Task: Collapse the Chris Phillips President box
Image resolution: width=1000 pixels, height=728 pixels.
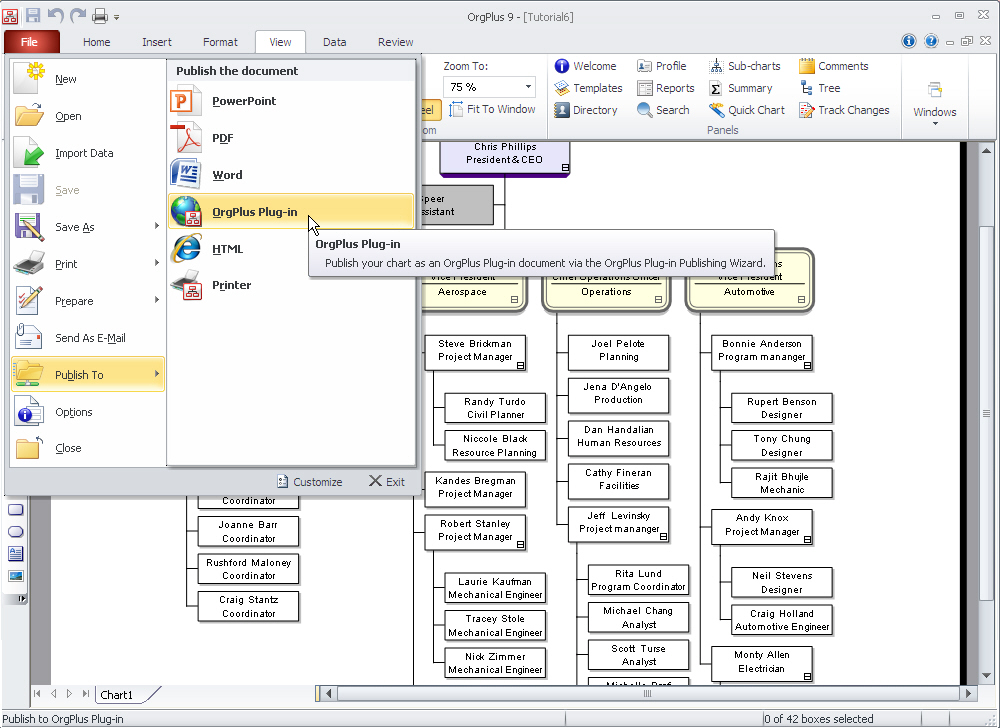Action: point(565,168)
